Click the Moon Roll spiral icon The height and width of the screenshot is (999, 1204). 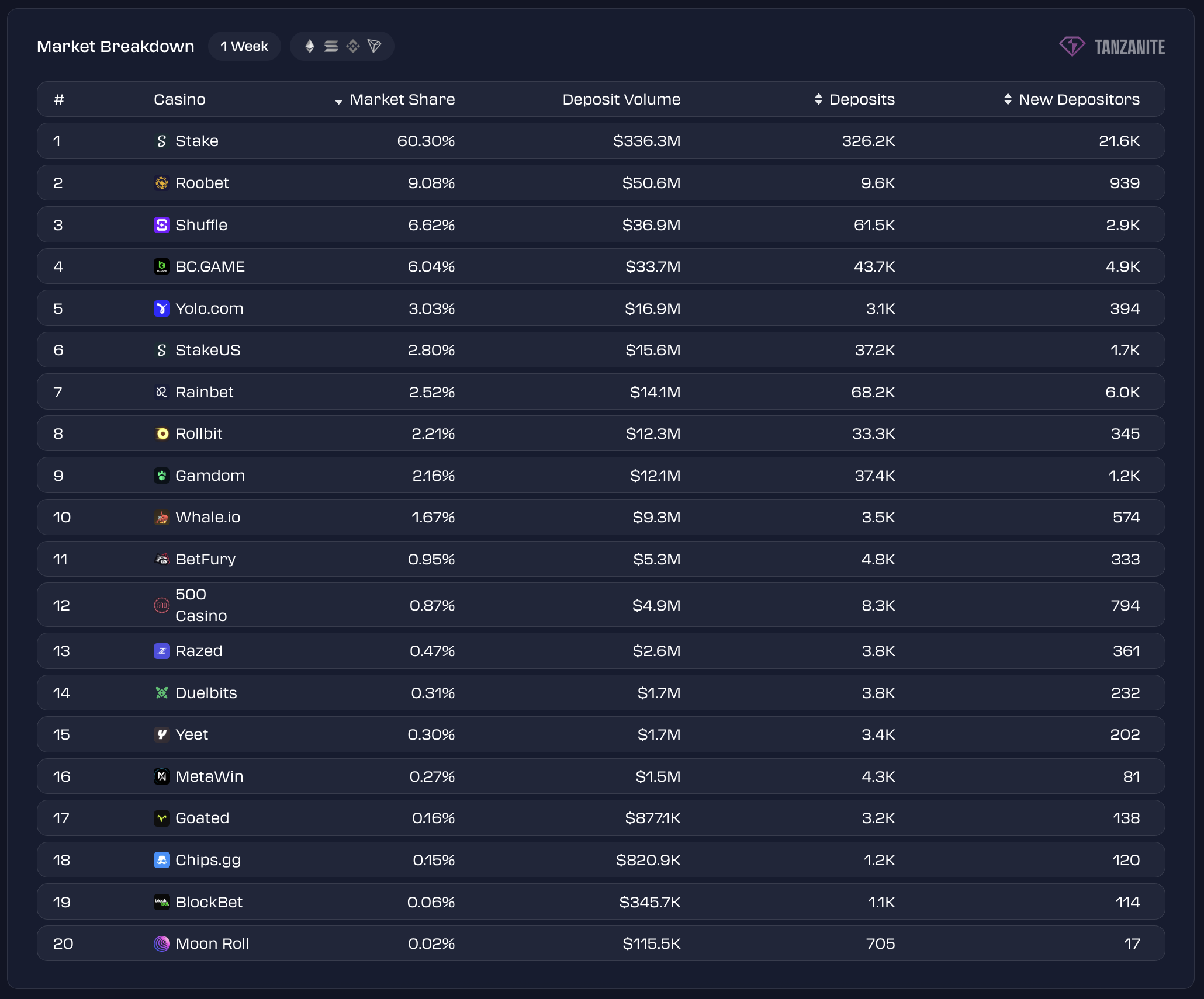(162, 944)
